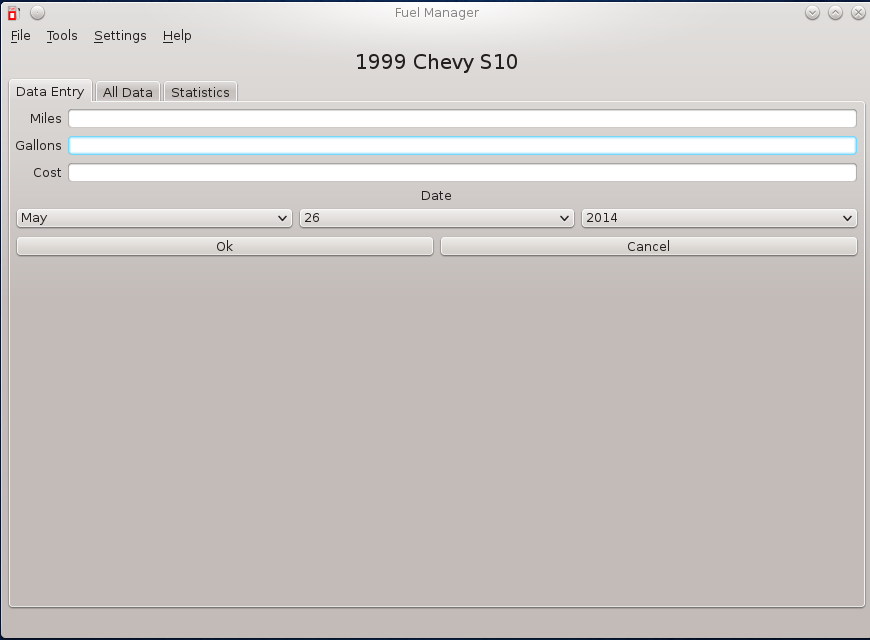The height and width of the screenshot is (640, 870).
Task: Minimize the Fuel Manager window
Action: point(812,13)
